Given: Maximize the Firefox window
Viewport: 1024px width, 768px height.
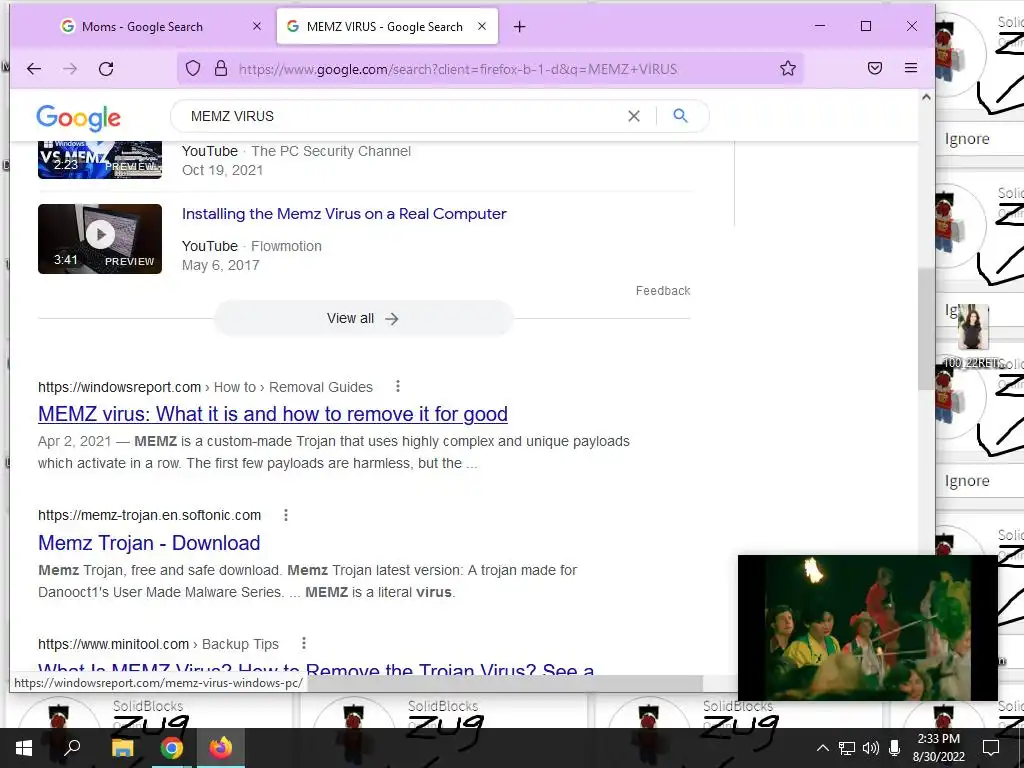Looking at the screenshot, I should [x=866, y=26].
